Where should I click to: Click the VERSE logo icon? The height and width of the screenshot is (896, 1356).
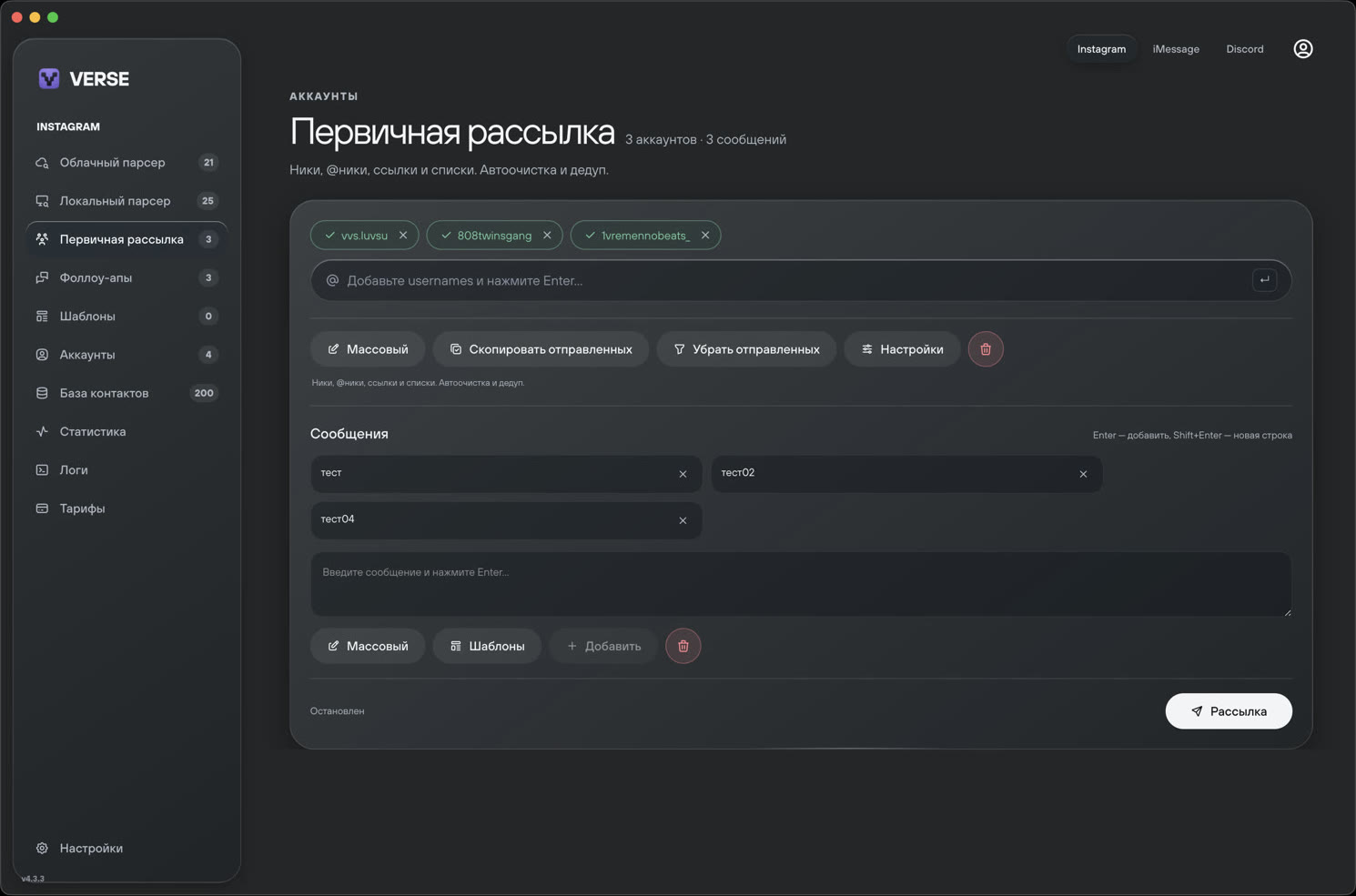[49, 79]
